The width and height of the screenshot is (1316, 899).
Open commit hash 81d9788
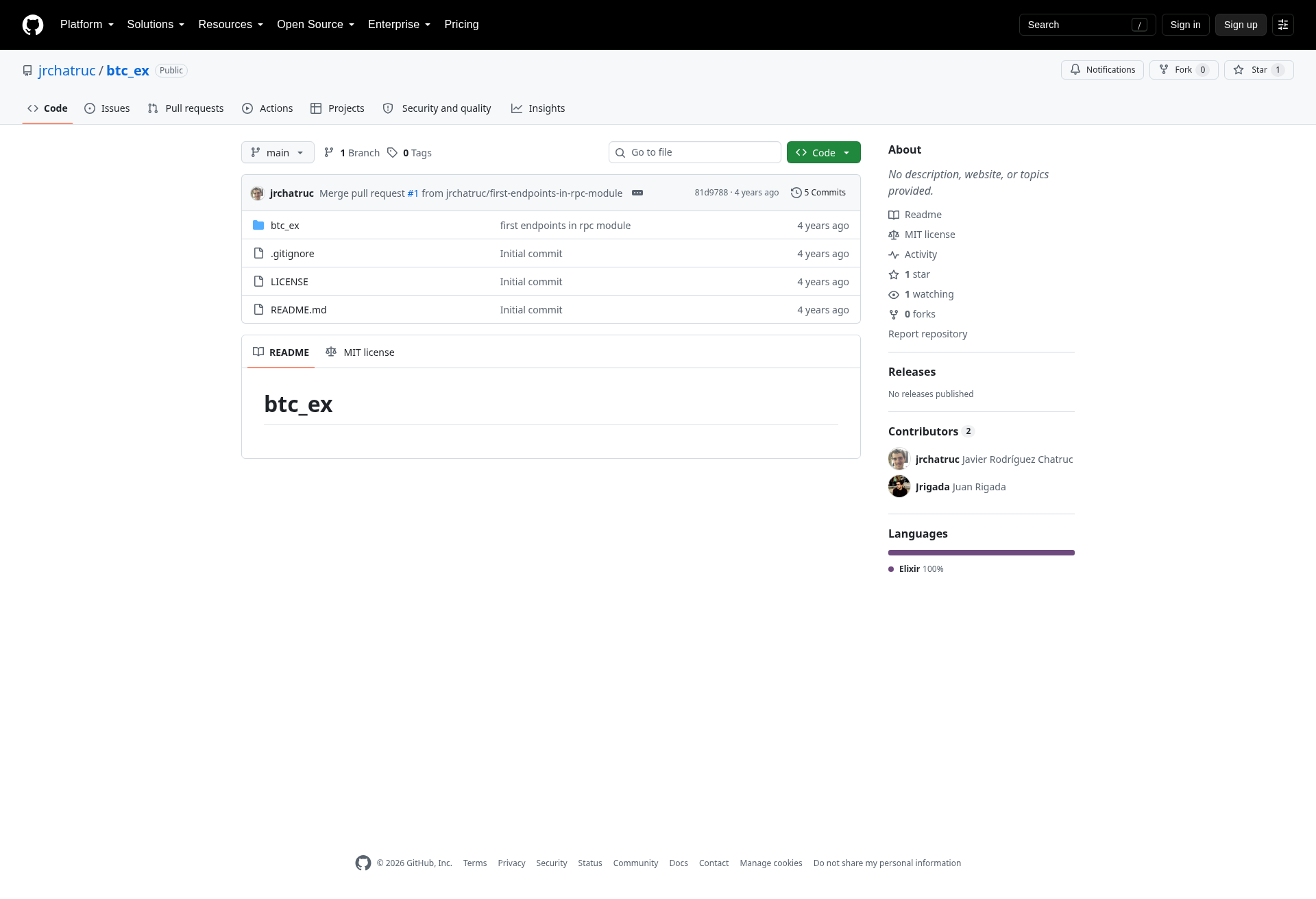point(711,193)
